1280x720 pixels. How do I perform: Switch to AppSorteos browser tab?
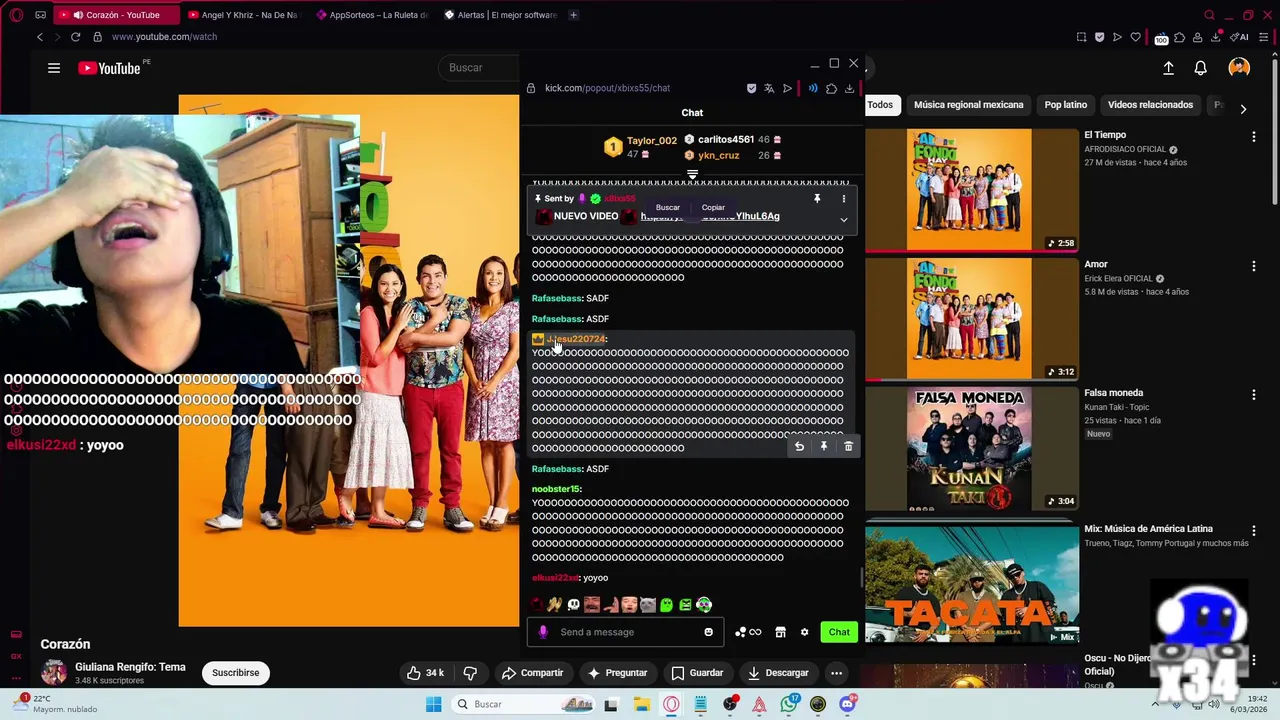(372, 15)
